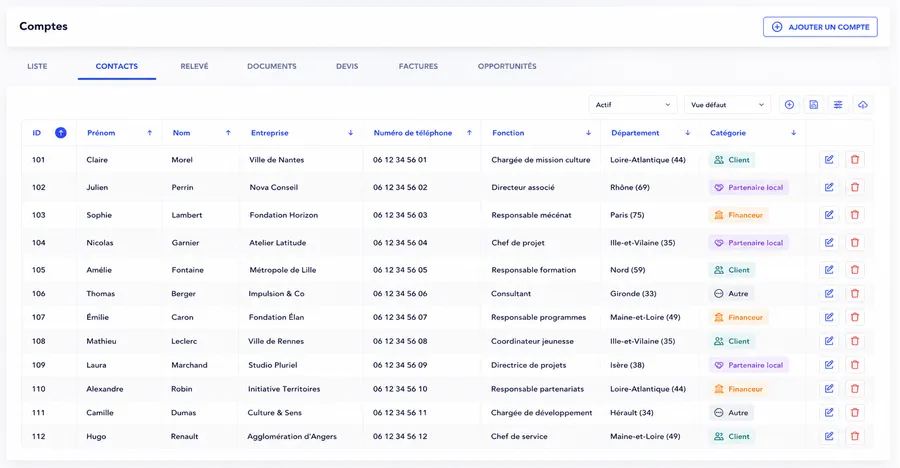
Task: Click the Directrice de projets cell
Action: coord(529,365)
